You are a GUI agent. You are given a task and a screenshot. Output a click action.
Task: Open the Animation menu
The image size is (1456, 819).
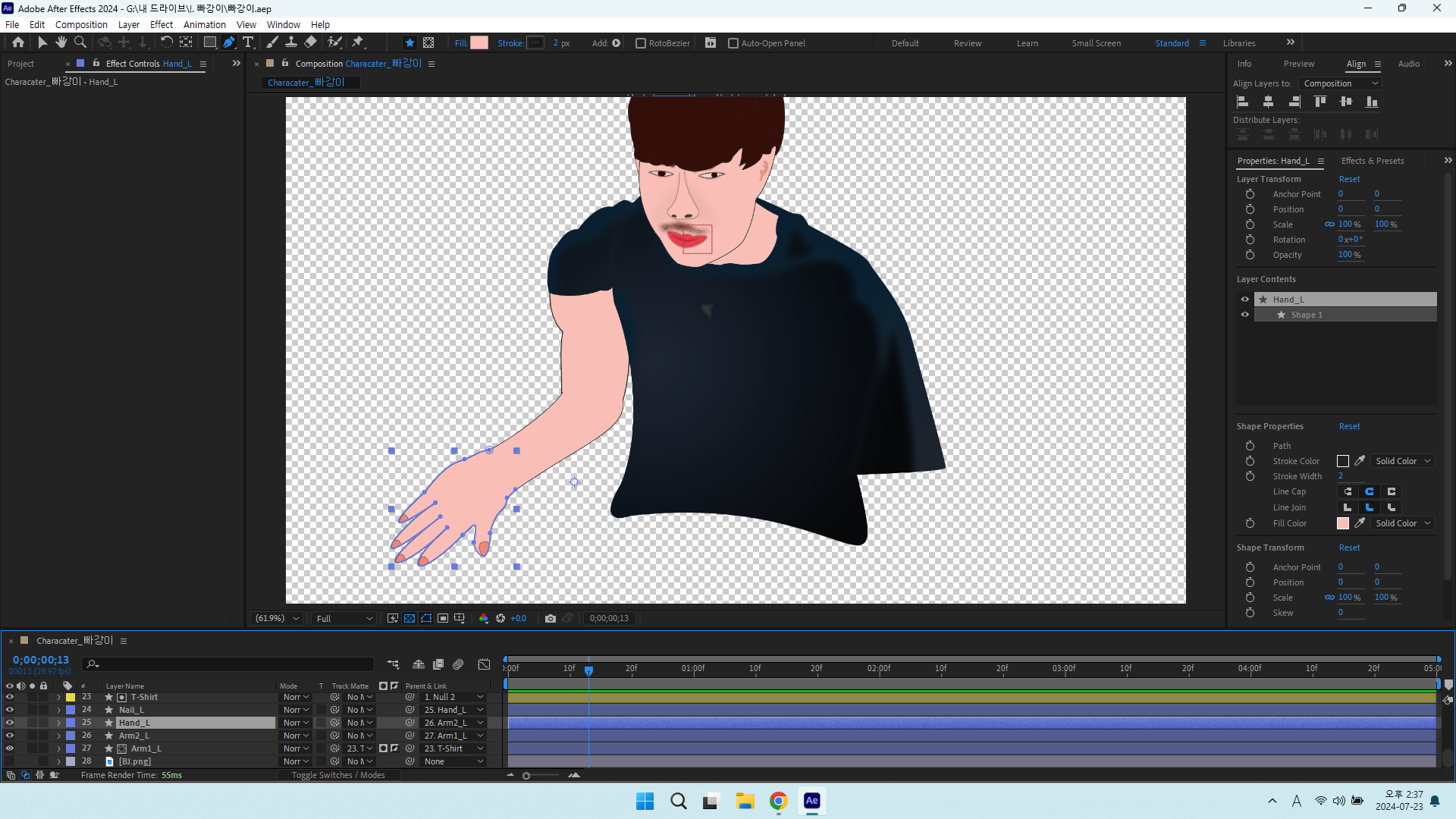[x=204, y=24]
